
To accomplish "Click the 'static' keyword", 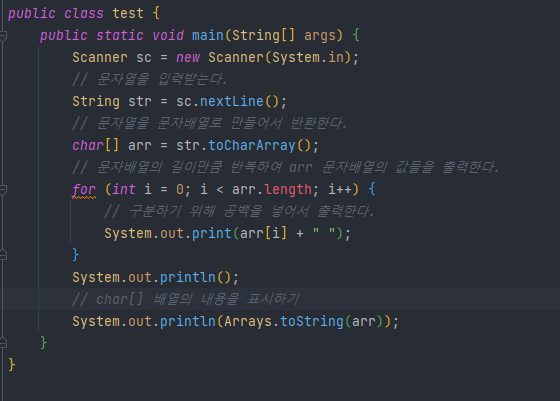I will 120,35.
